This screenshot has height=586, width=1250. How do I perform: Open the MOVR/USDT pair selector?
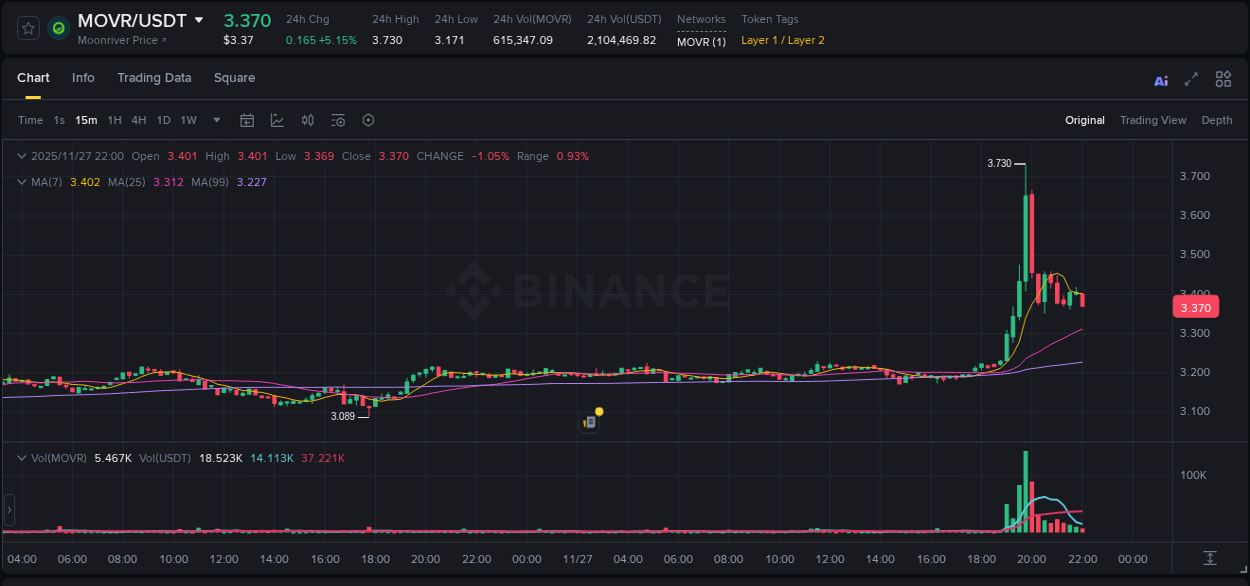tap(134, 19)
